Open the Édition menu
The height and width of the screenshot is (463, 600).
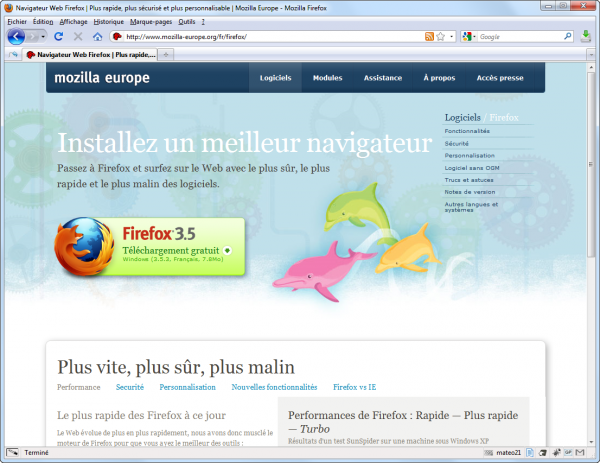(43, 22)
